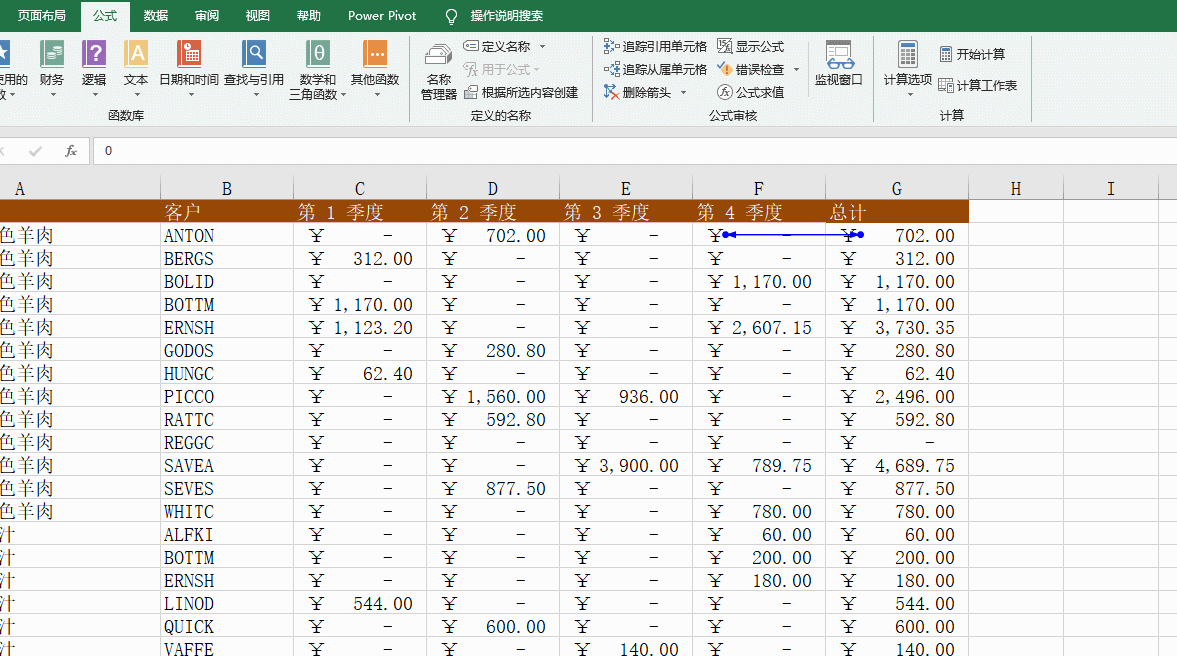This screenshot has width=1177, height=656.
Task: Expand the 数学和三角函数 dropdown arrow
Action: pyautogui.click(x=344, y=95)
